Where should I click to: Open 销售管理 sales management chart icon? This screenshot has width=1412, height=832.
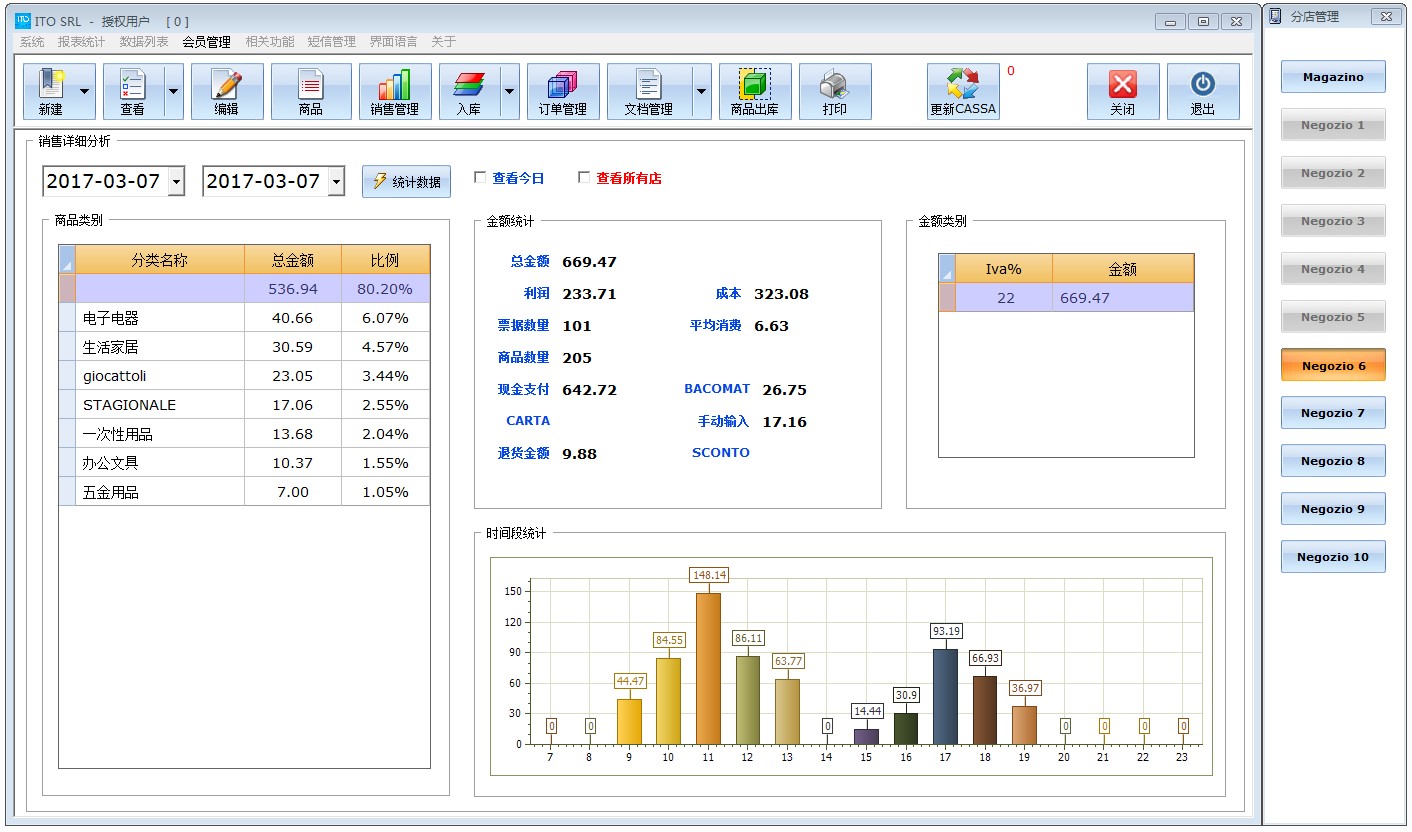point(394,86)
